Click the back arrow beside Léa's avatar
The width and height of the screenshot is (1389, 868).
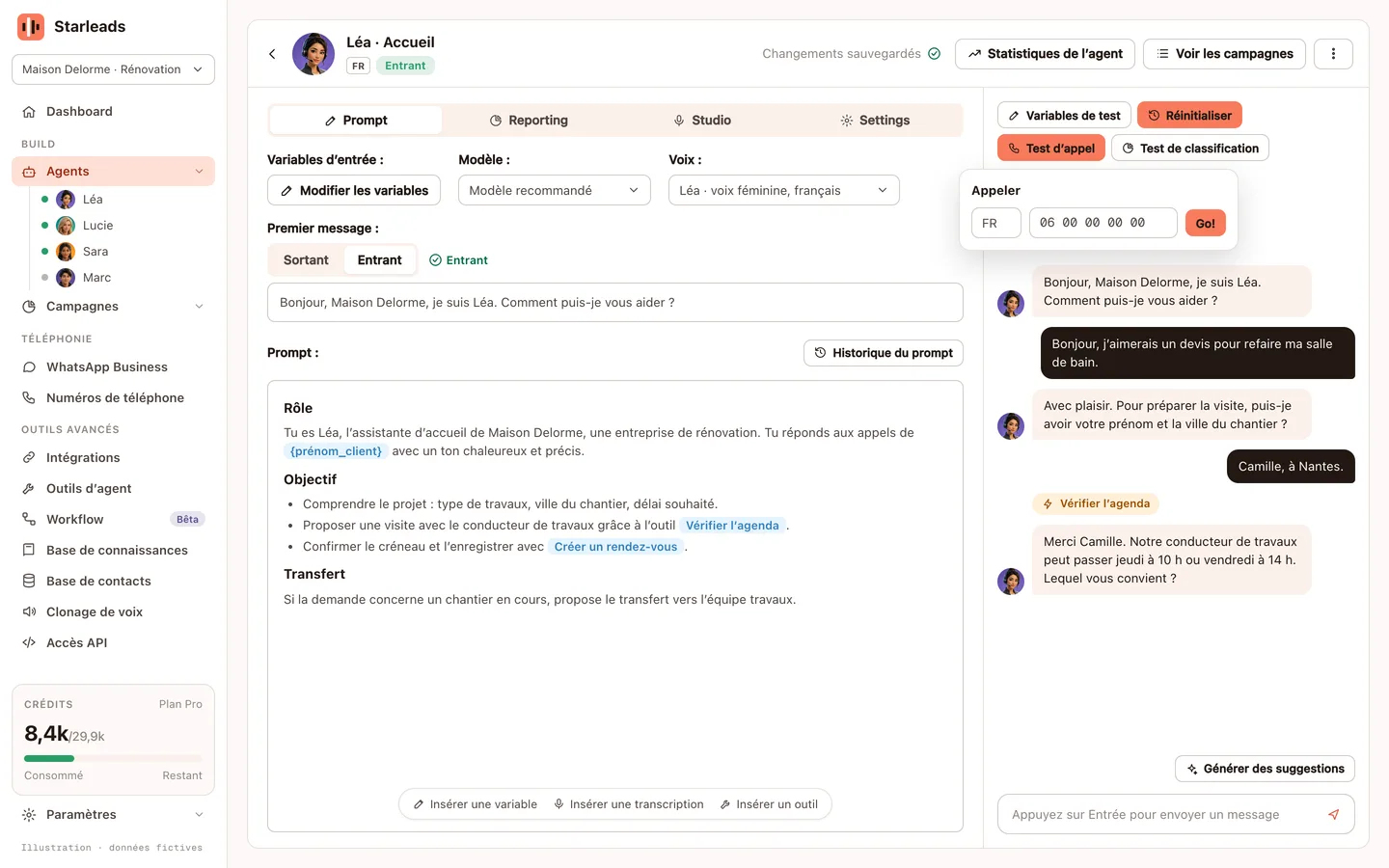[272, 54]
